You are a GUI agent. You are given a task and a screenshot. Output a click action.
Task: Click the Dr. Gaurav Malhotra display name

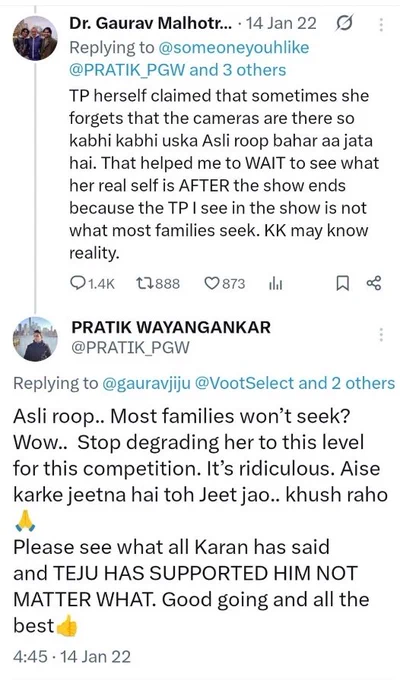(x=152, y=23)
